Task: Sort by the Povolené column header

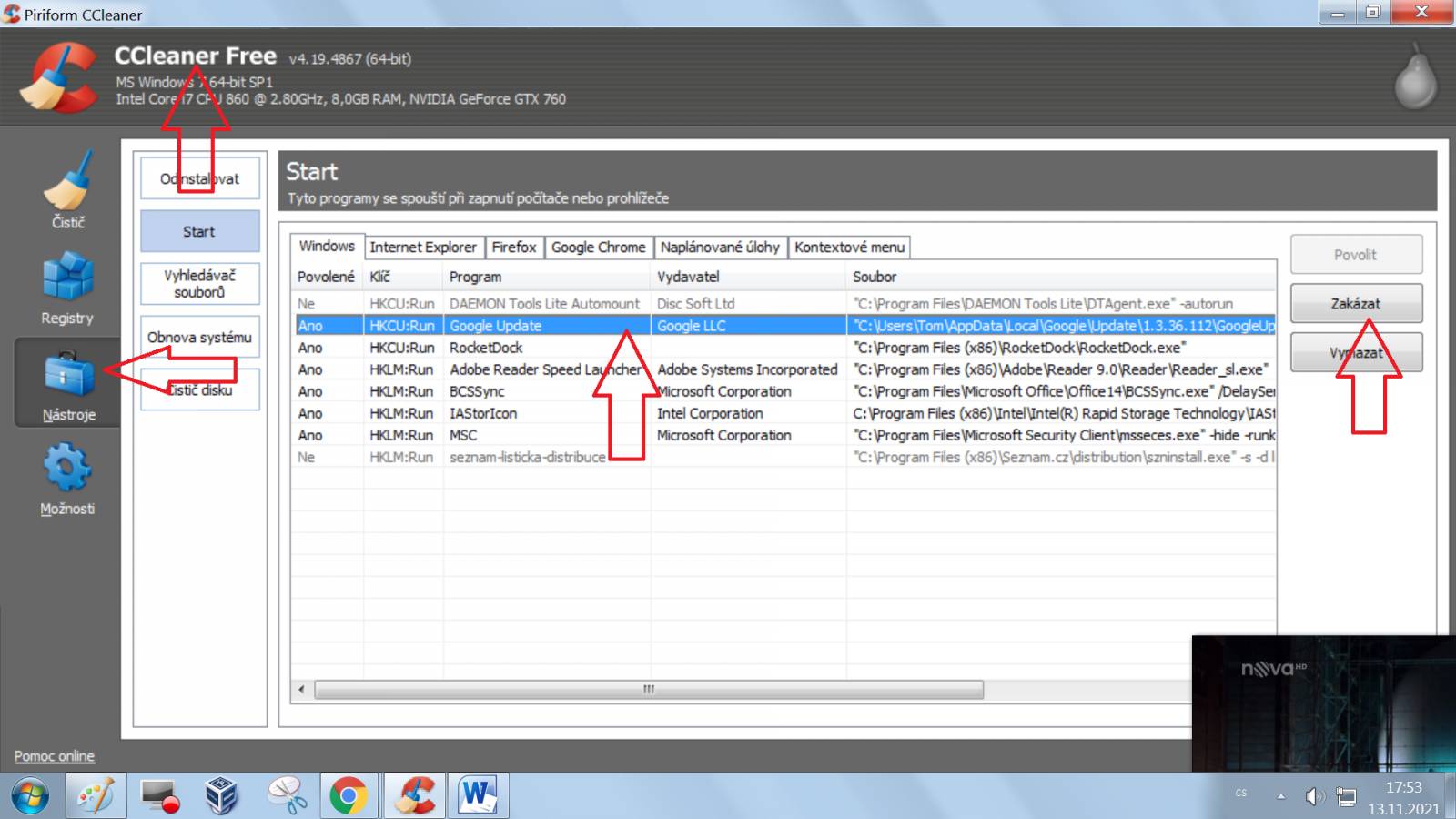Action: [x=327, y=277]
